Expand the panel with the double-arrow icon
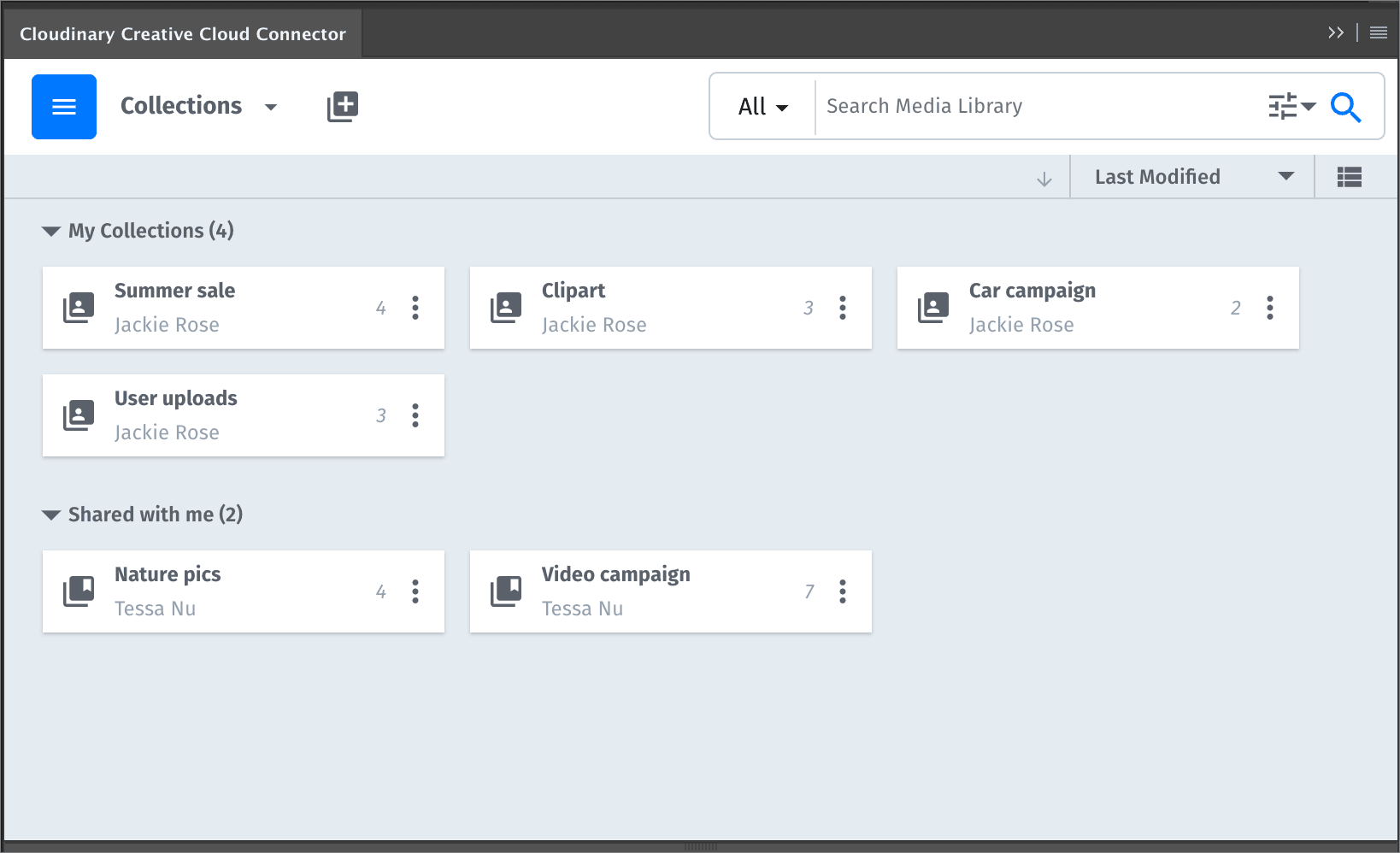The height and width of the screenshot is (853, 1400). point(1336,32)
